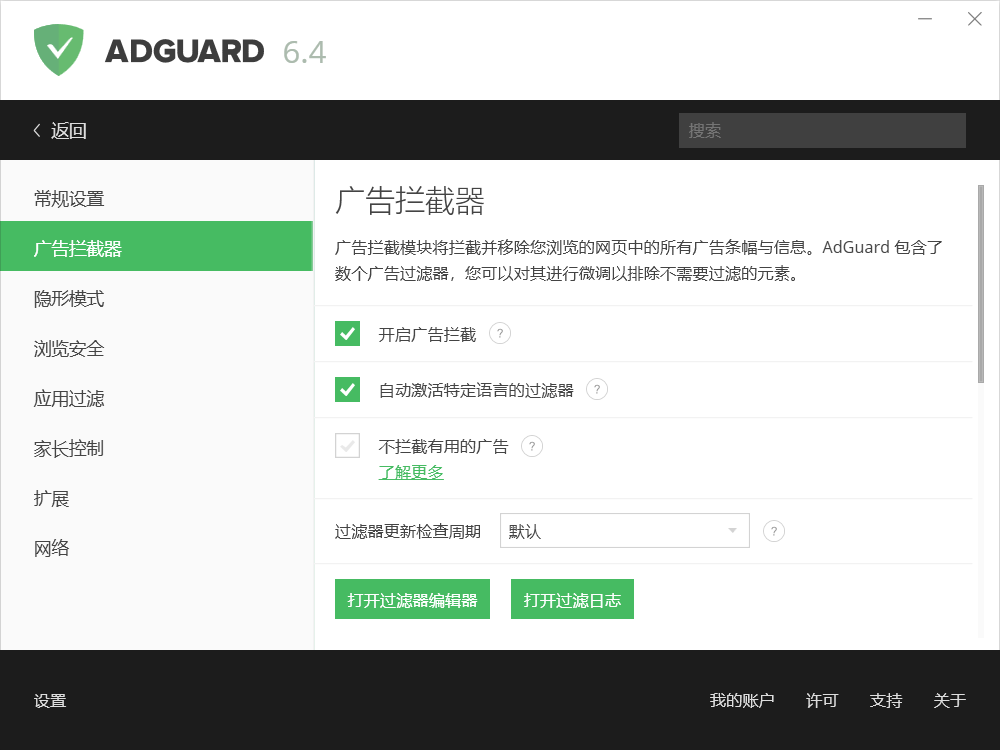This screenshot has height=750, width=1000.
Task: Click the 打开过滤日志 button
Action: 572,599
